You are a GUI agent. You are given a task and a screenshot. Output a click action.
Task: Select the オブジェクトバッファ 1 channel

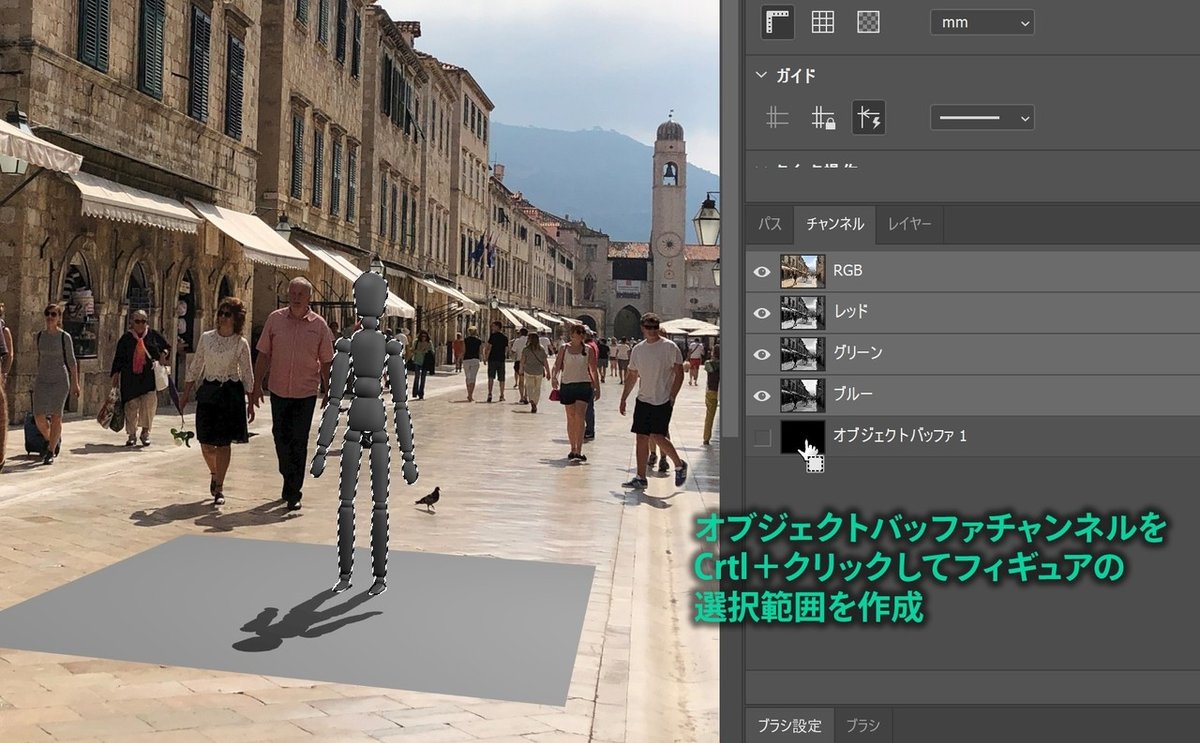pyautogui.click(x=900, y=436)
